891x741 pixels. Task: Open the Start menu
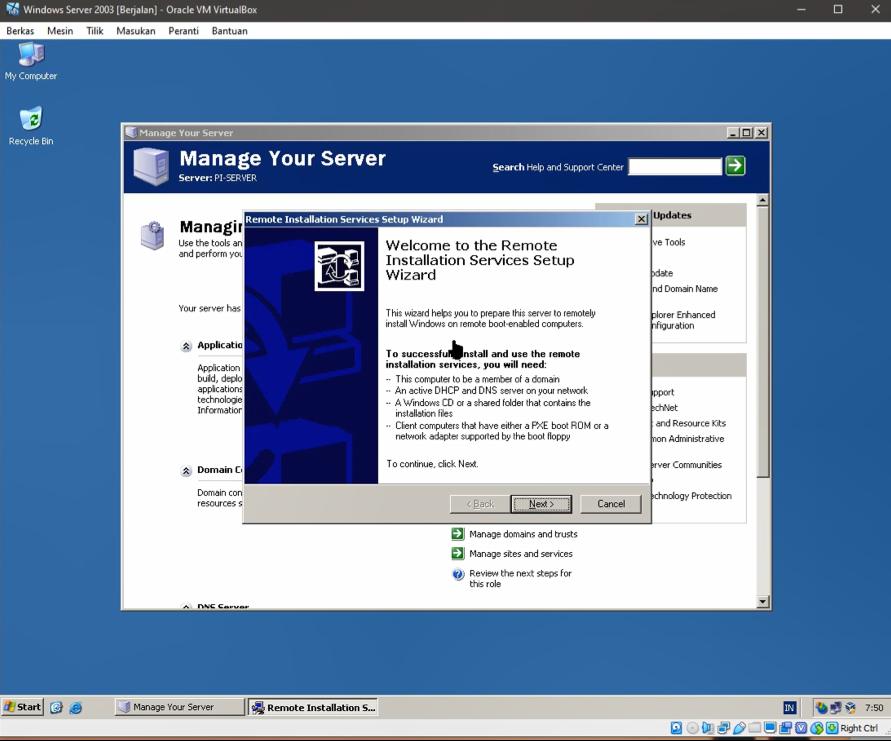tap(23, 707)
